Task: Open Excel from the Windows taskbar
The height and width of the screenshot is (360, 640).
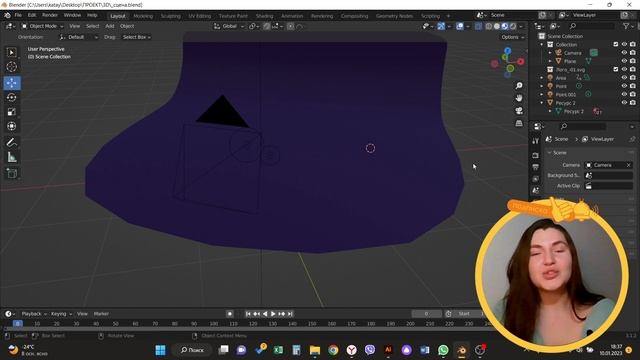Action: (x=278, y=350)
